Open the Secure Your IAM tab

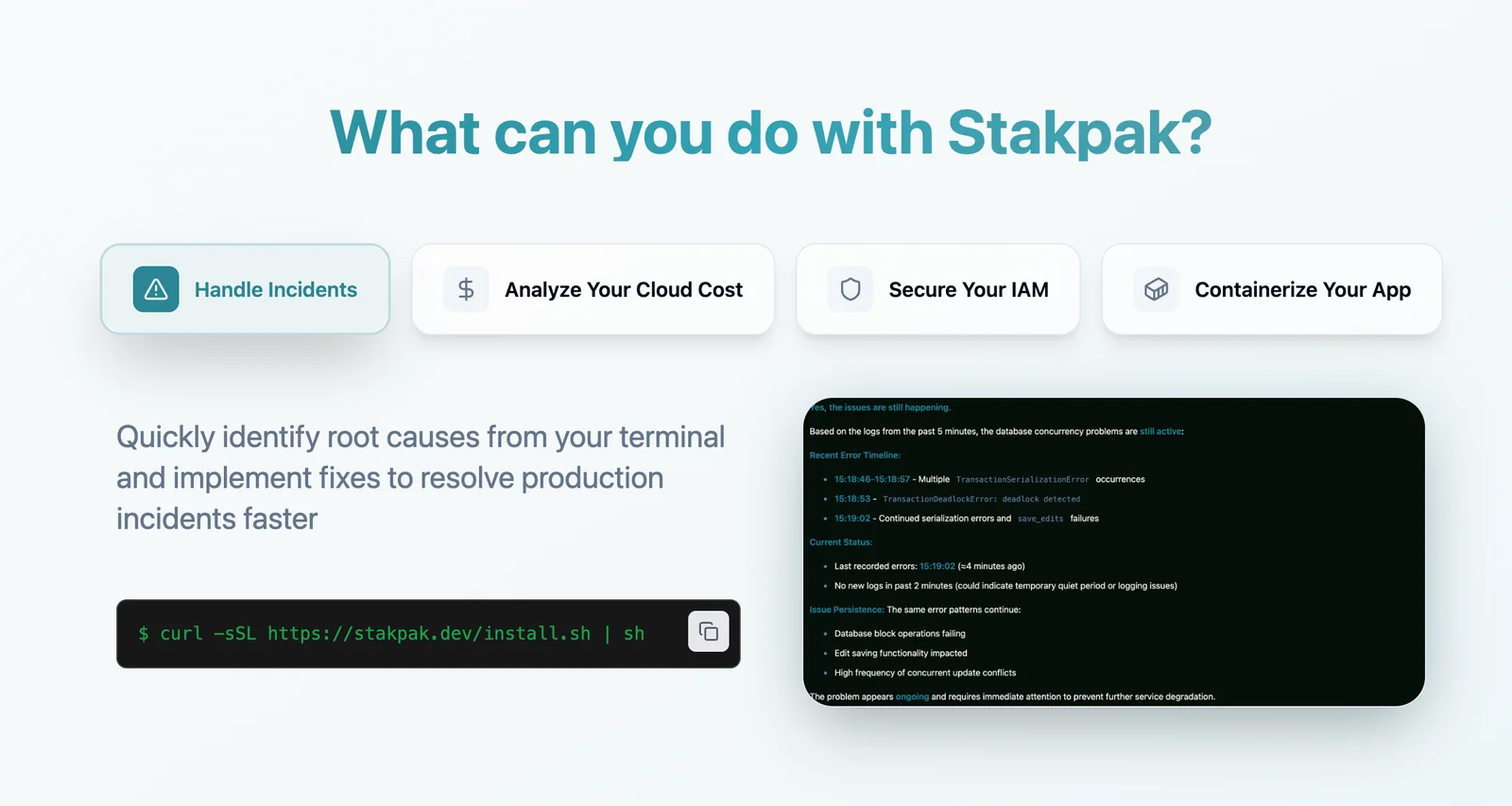[968, 290]
